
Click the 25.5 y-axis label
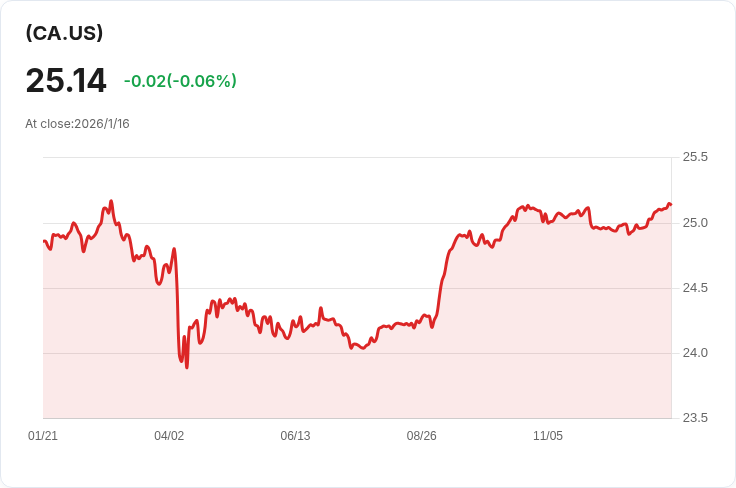pyautogui.click(x=694, y=157)
